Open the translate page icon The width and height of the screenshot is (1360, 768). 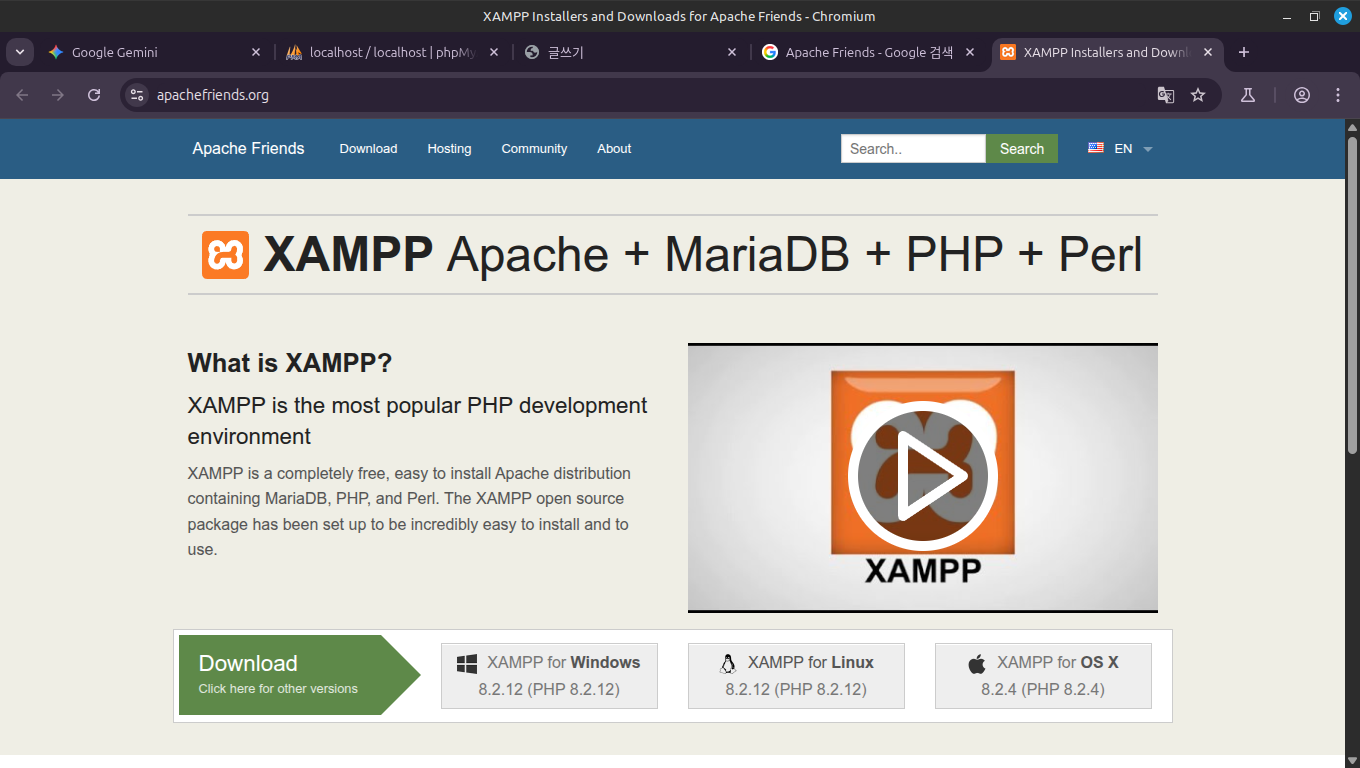pos(1166,95)
